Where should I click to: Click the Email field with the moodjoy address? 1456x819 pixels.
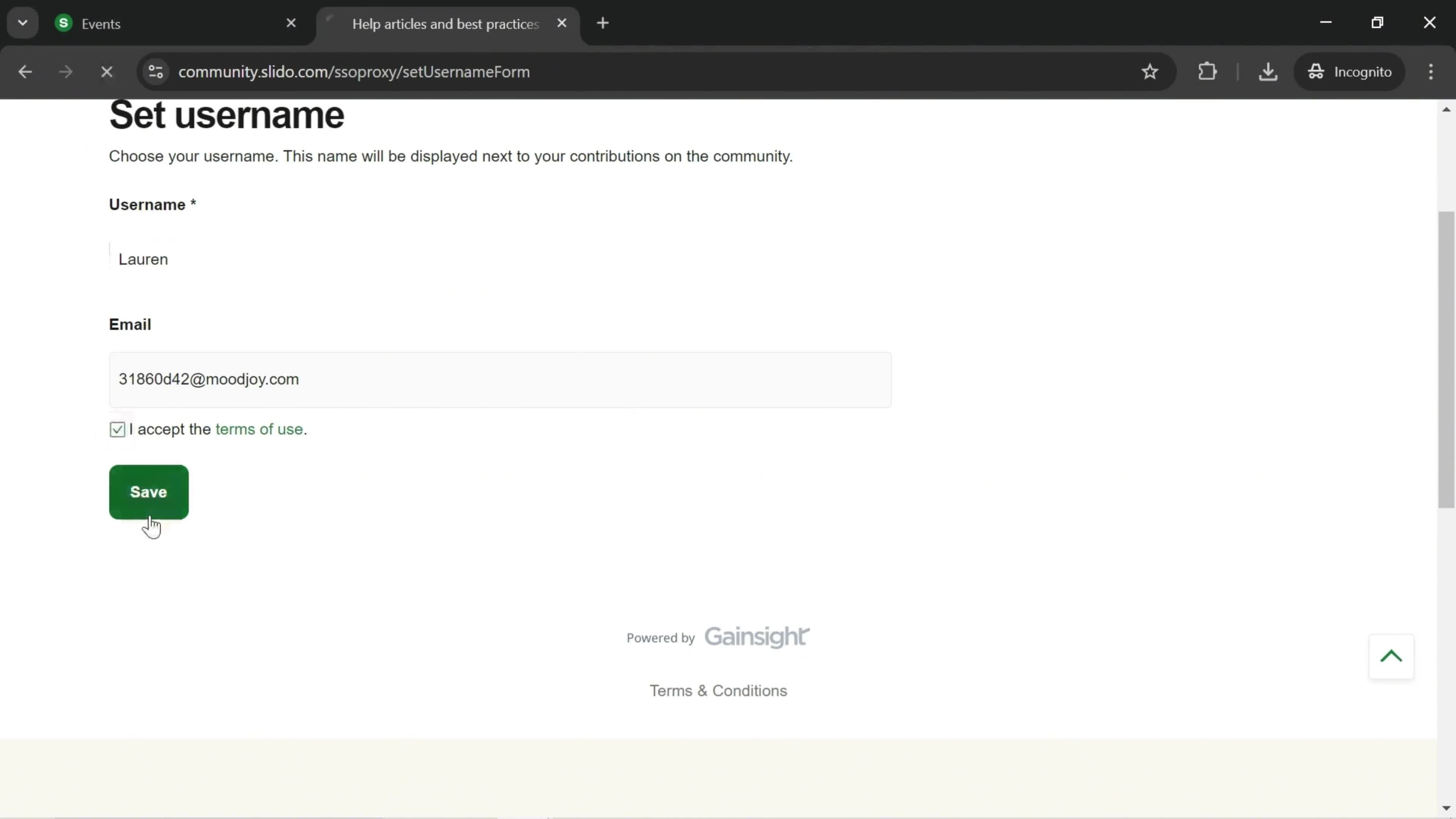click(x=500, y=379)
